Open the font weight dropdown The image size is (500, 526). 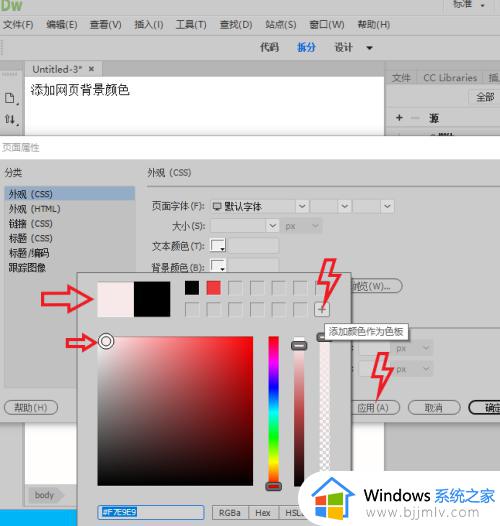tap(387, 206)
